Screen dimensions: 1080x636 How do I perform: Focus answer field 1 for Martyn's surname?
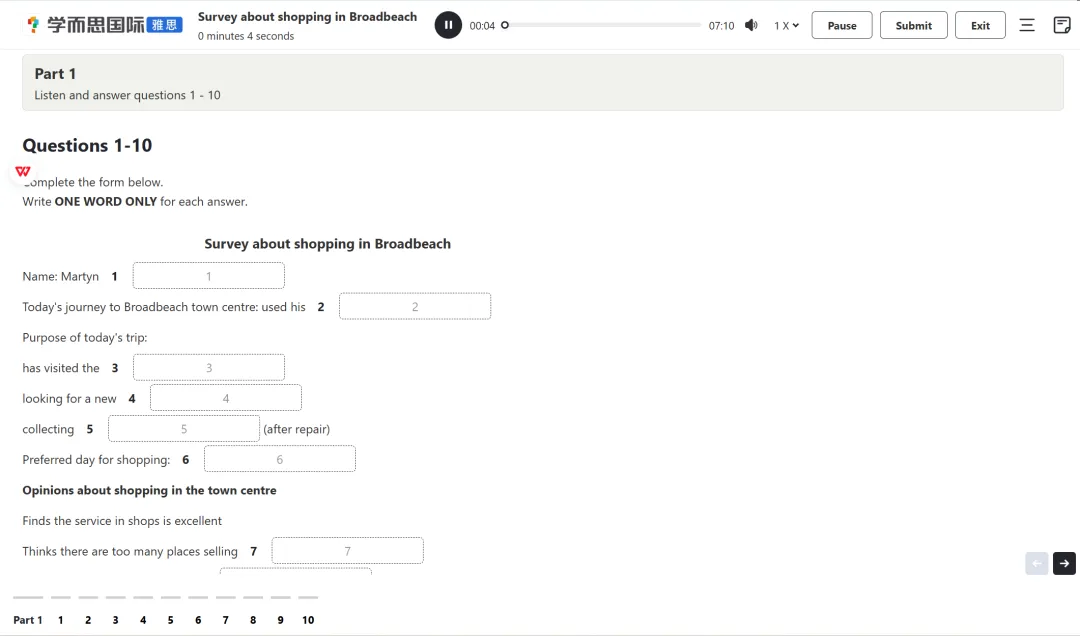pos(209,276)
